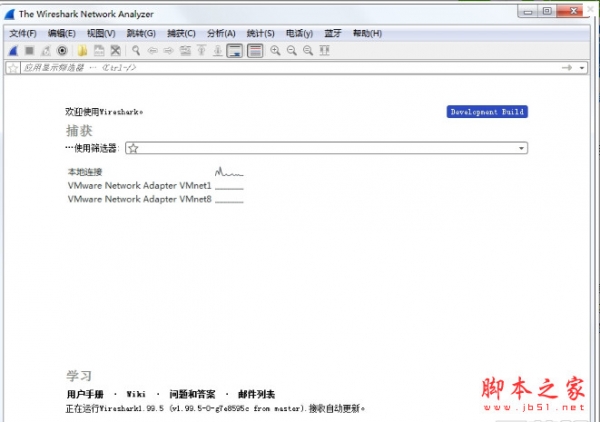This screenshot has width=600, height=422.
Task: Open the 问题和答案 link
Action: coord(192,394)
